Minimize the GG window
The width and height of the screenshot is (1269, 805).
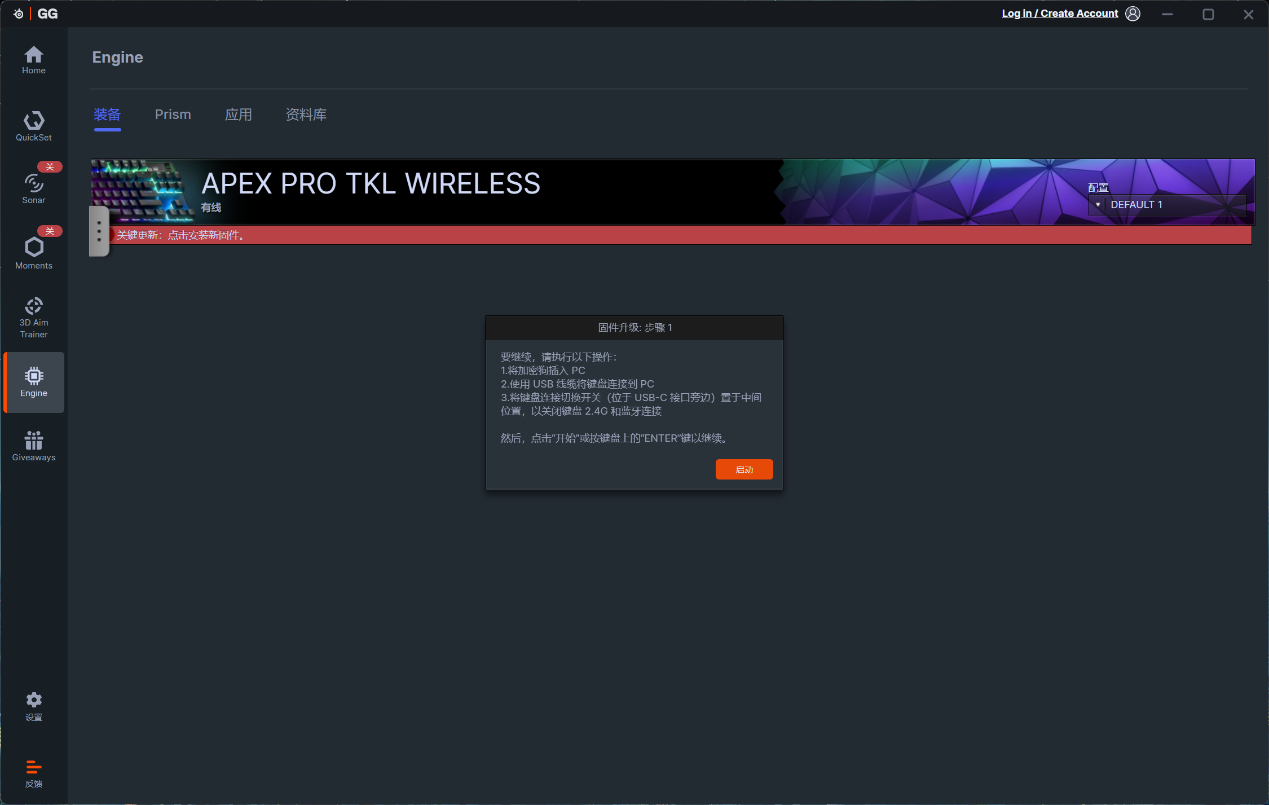click(1167, 14)
